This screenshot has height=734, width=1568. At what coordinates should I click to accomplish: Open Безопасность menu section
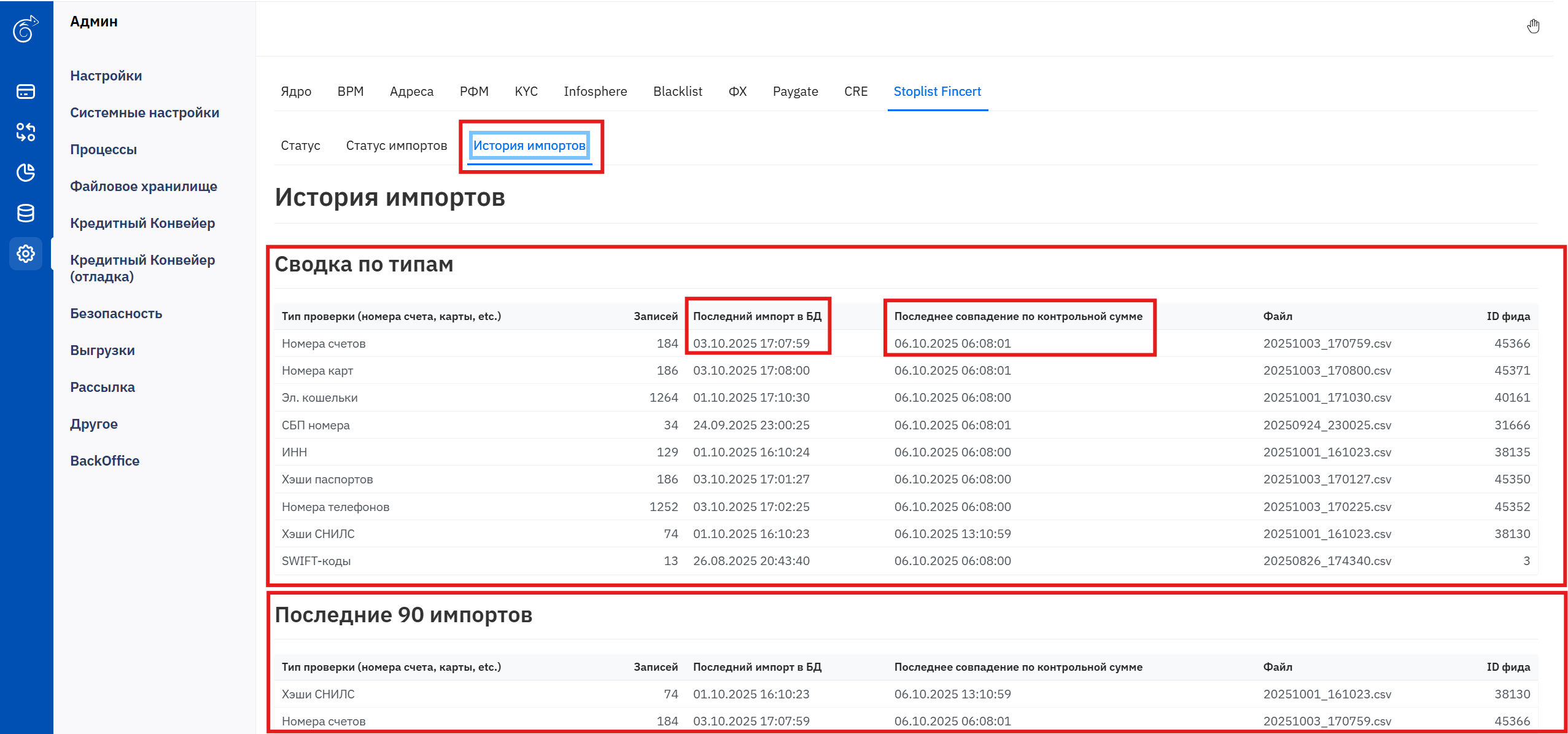[x=116, y=313]
